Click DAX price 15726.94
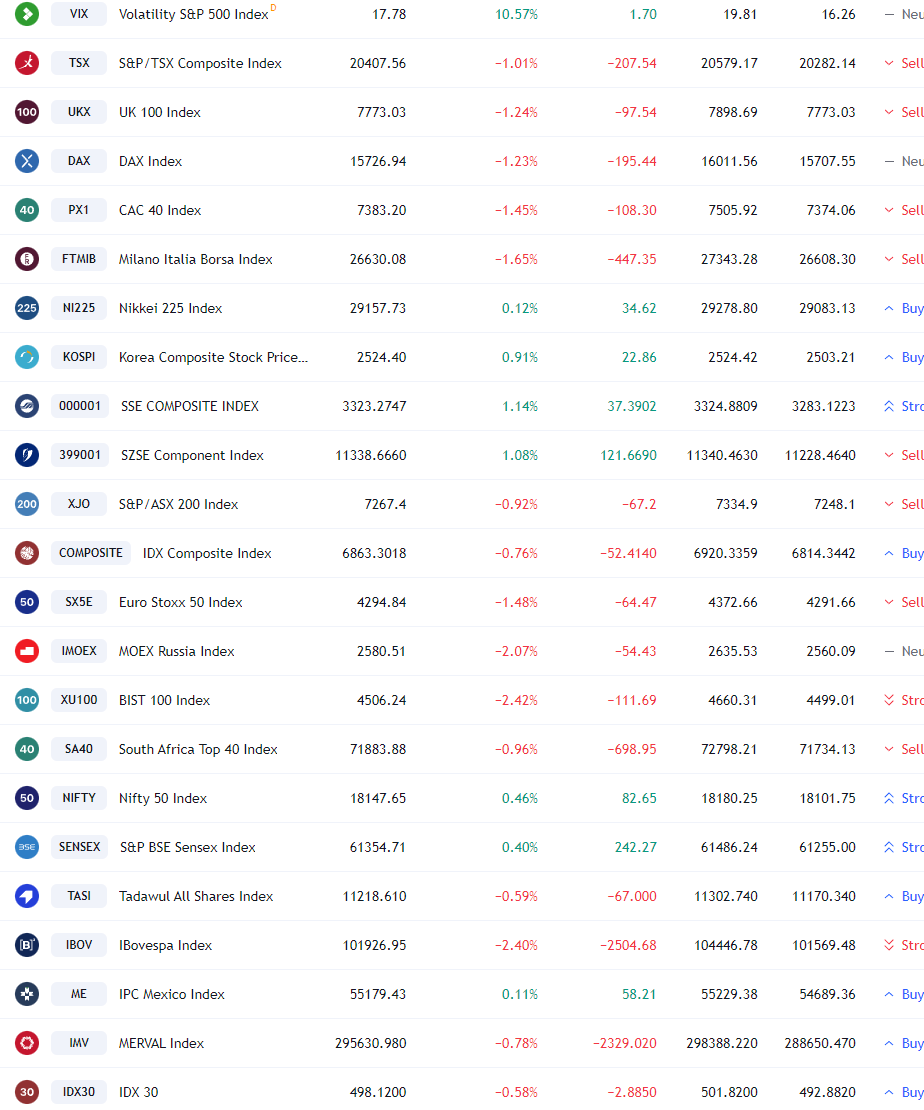The width and height of the screenshot is (924, 1110). 378,161
